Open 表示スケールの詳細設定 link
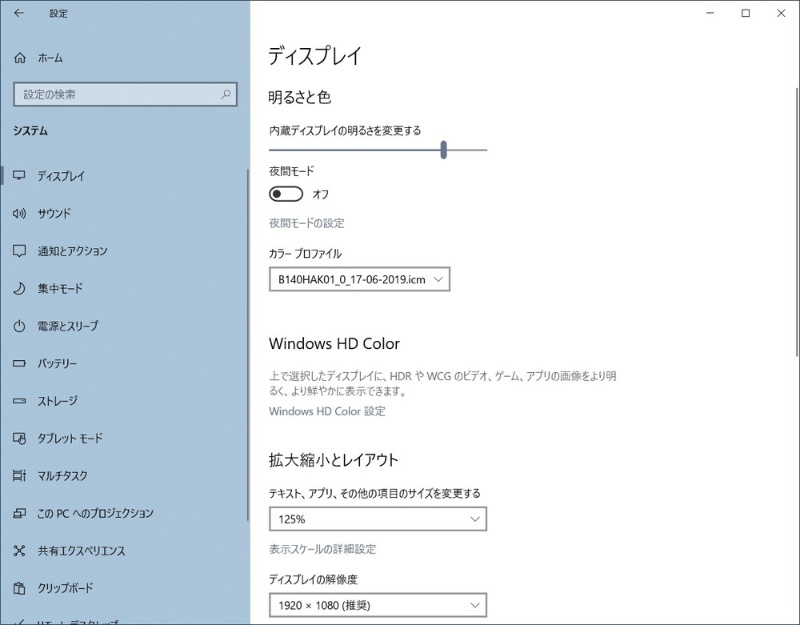This screenshot has width=800, height=625. tap(322, 549)
